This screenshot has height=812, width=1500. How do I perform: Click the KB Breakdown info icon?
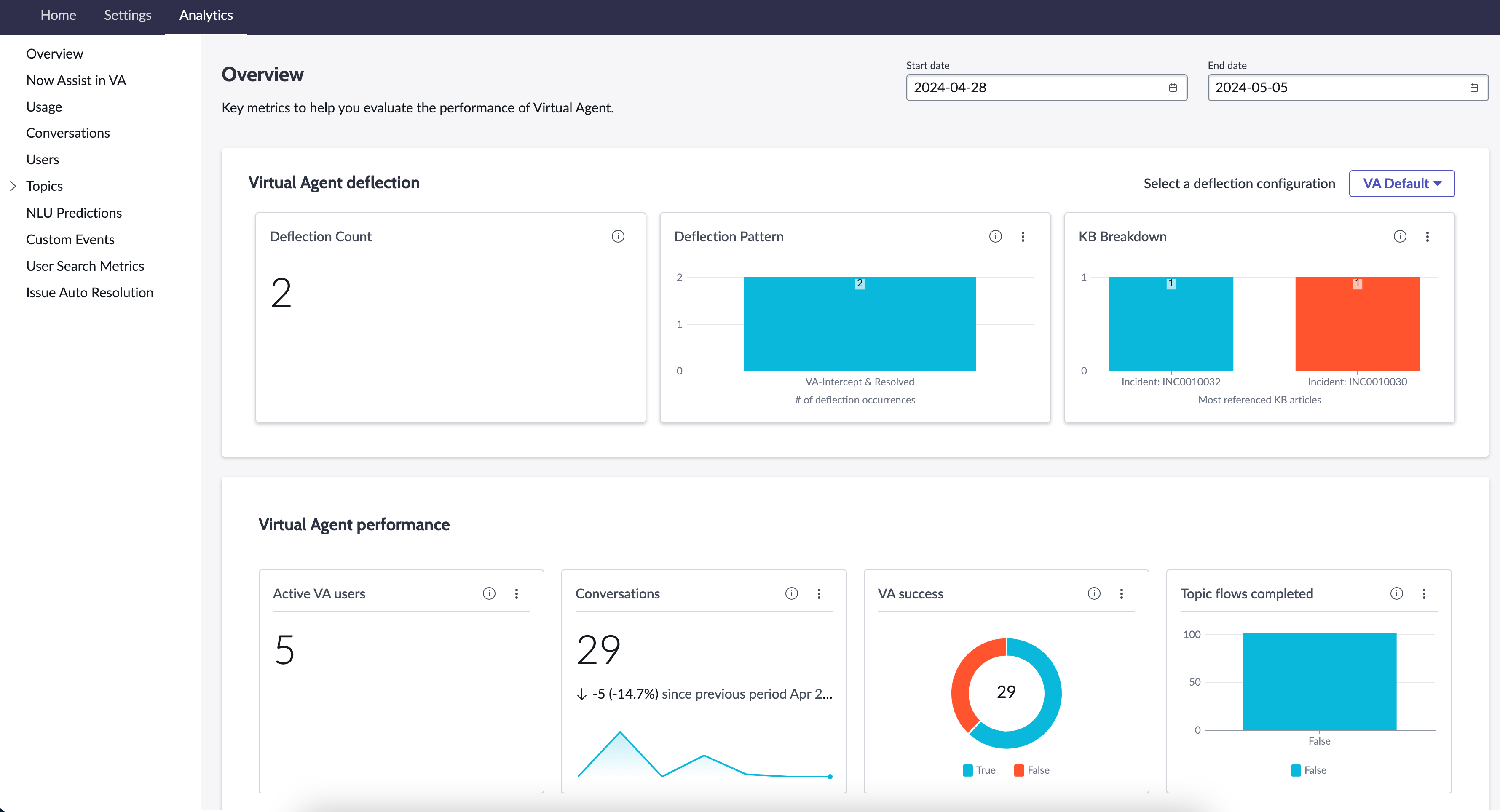[1400, 236]
